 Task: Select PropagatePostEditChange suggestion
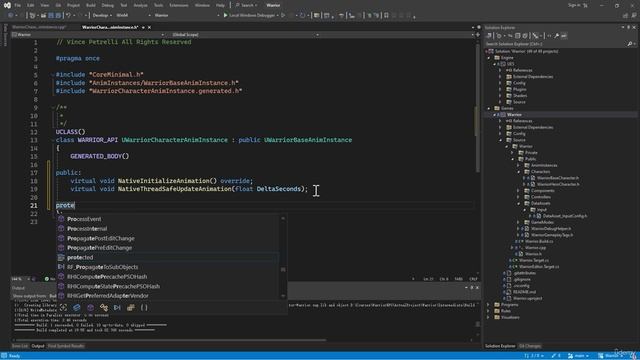(167, 238)
